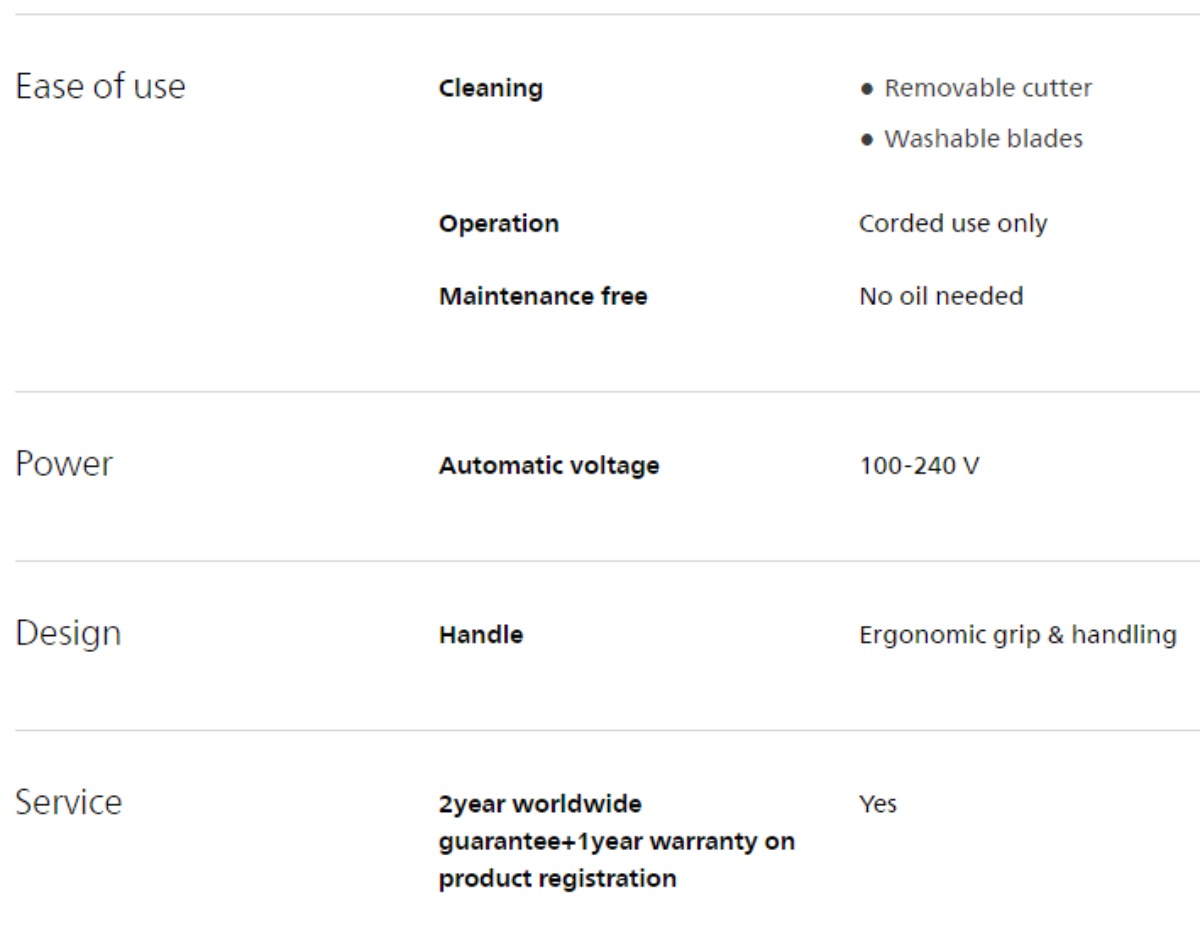The image size is (1200, 935).
Task: Click the No oil needed text
Action: click(x=941, y=296)
